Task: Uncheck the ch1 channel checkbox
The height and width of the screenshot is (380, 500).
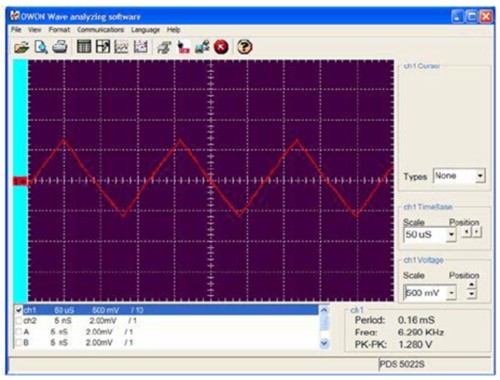Action: [x=19, y=310]
